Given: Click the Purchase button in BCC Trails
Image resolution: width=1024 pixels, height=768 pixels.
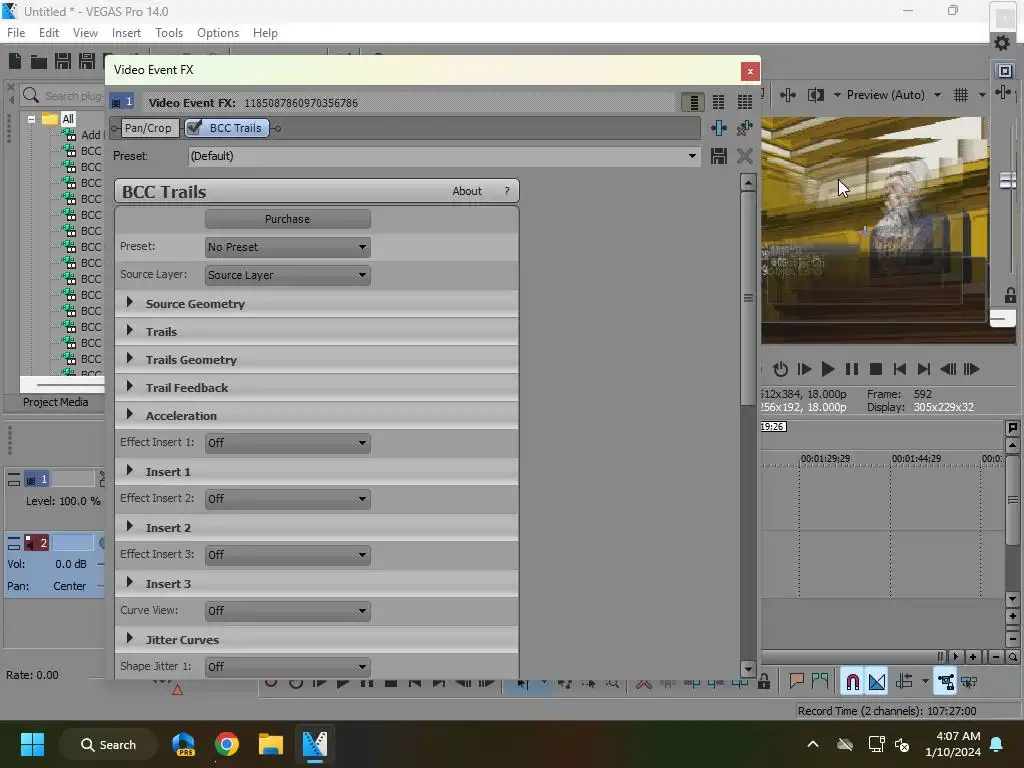Looking at the screenshot, I should 287,219.
